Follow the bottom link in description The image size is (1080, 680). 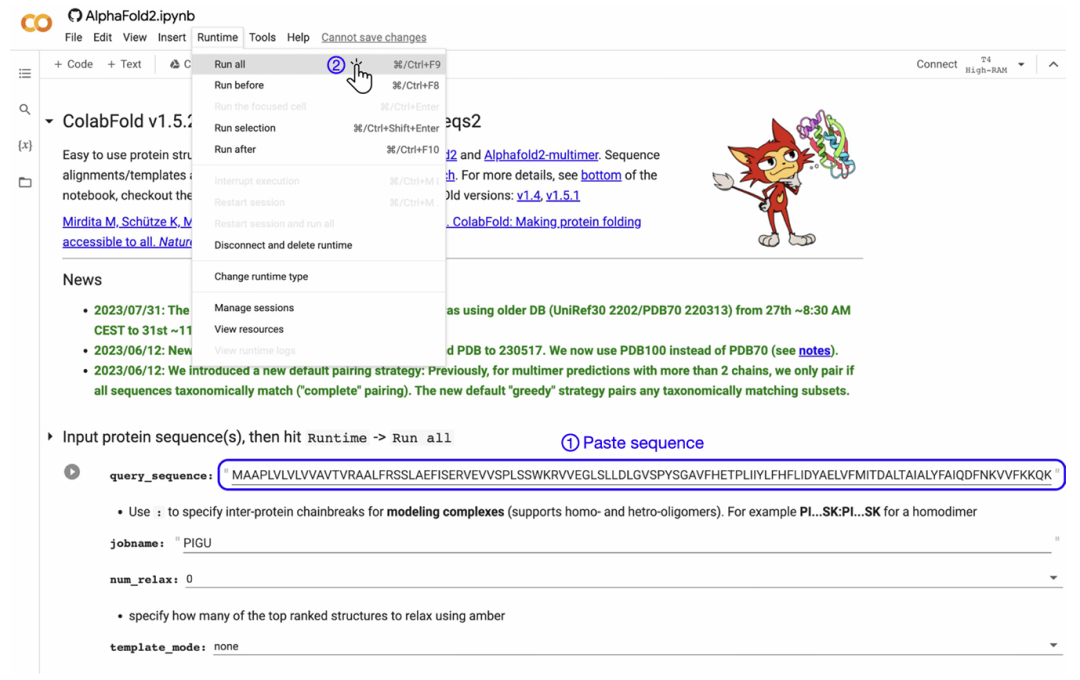(x=601, y=175)
